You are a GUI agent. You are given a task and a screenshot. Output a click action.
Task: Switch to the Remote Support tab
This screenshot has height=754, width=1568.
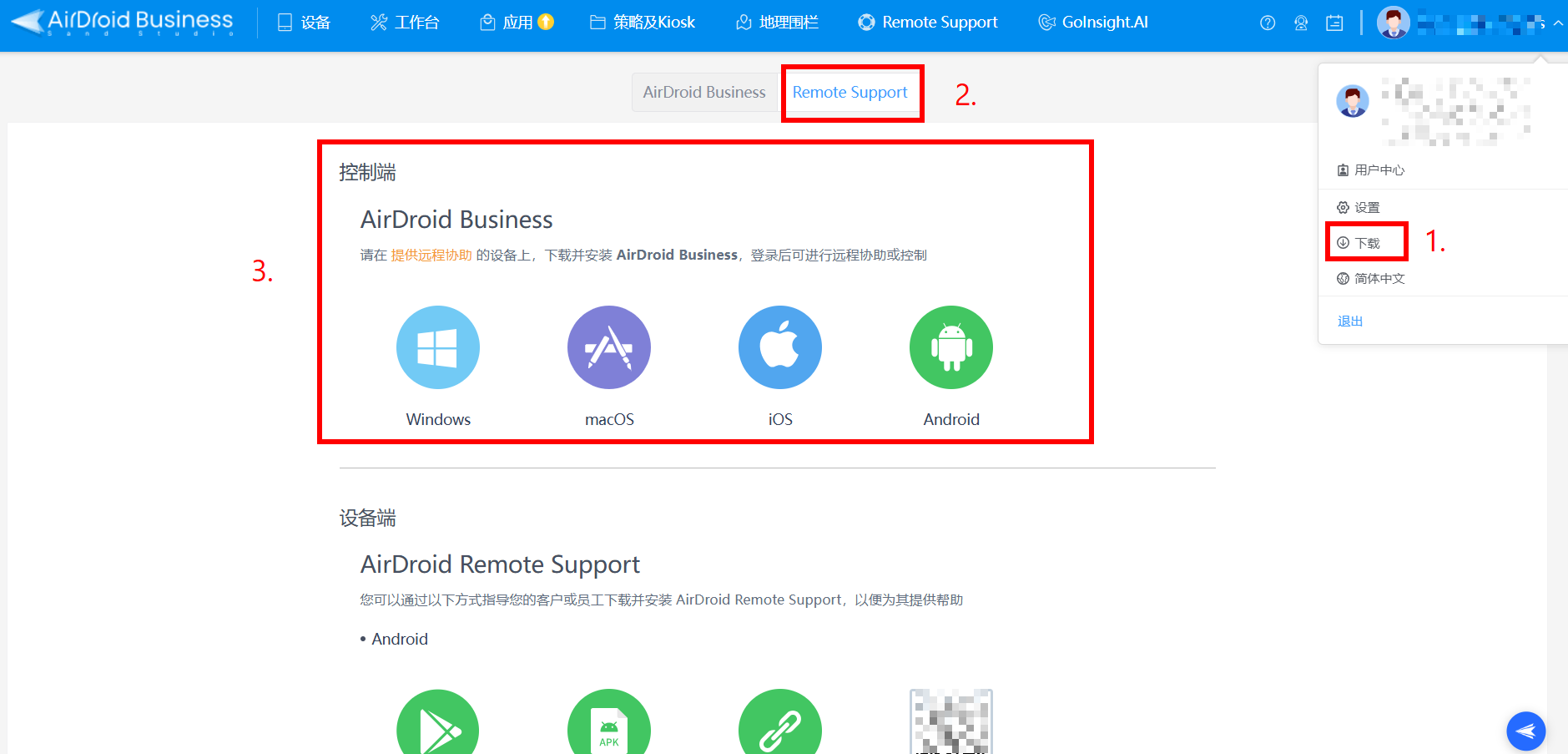pos(850,92)
